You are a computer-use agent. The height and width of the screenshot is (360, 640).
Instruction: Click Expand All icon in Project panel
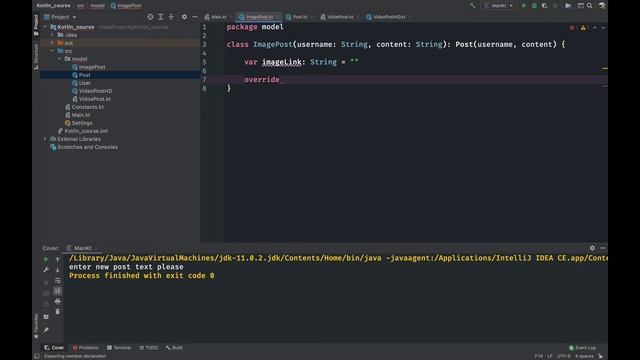tap(161, 17)
